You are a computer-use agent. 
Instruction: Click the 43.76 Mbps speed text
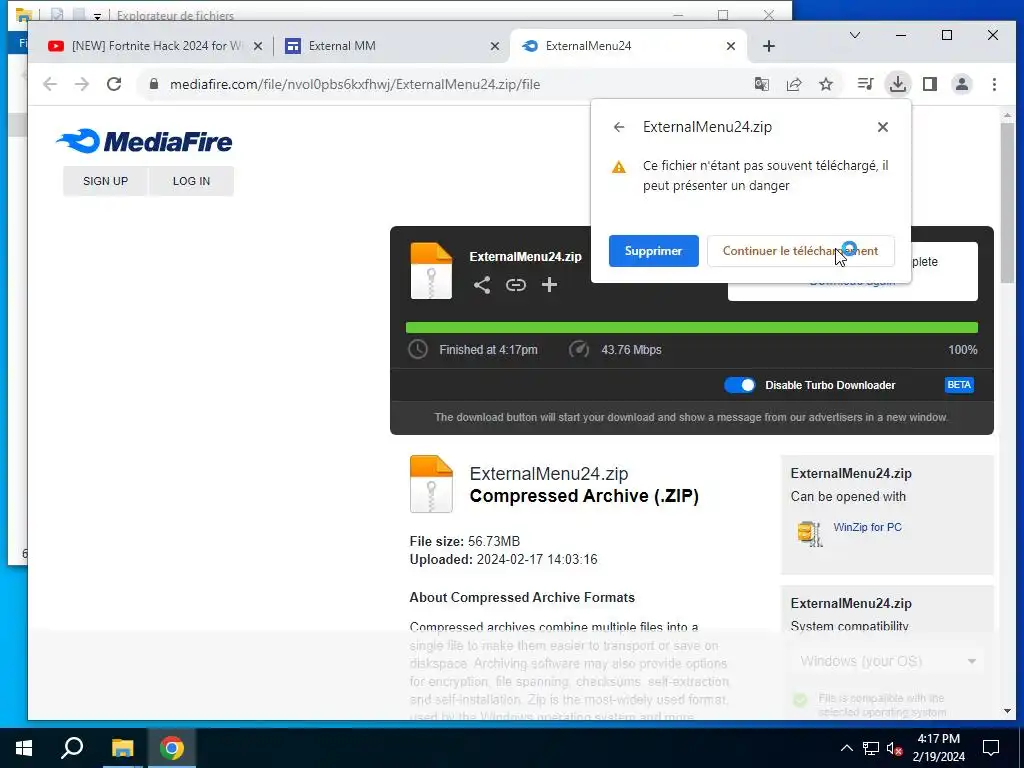pyautogui.click(x=632, y=350)
